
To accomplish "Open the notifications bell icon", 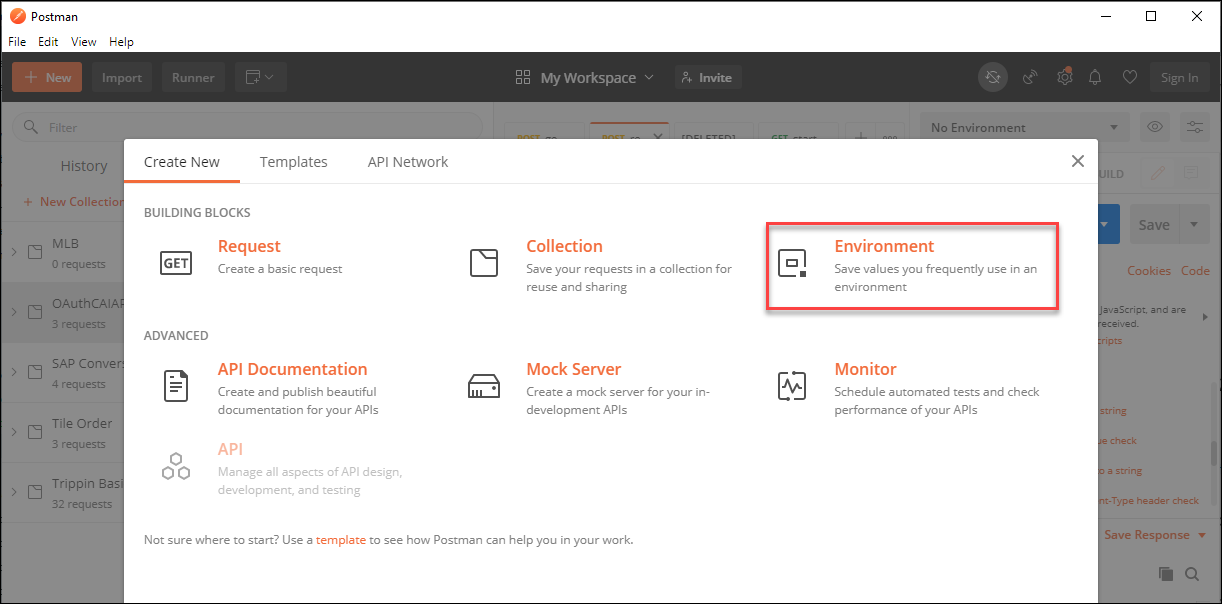I will click(1096, 77).
